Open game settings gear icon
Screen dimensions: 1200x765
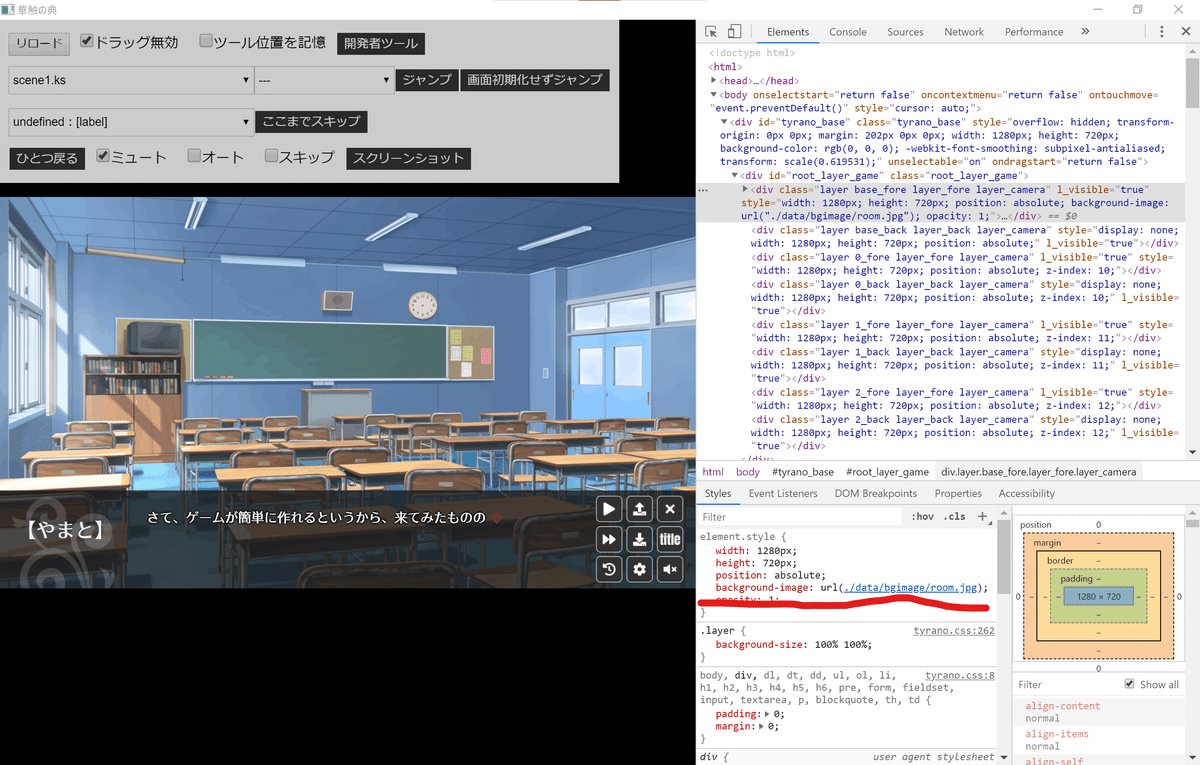coord(640,570)
